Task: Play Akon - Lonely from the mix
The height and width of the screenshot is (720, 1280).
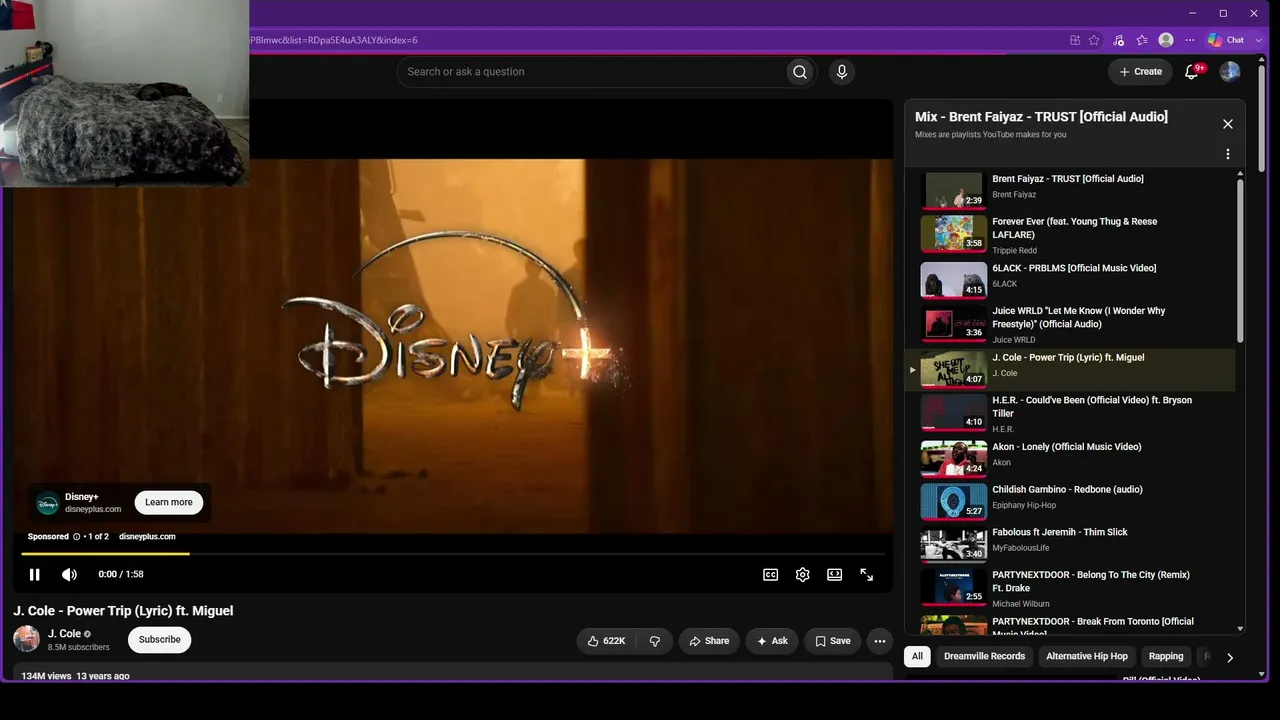Action: coord(1070,458)
